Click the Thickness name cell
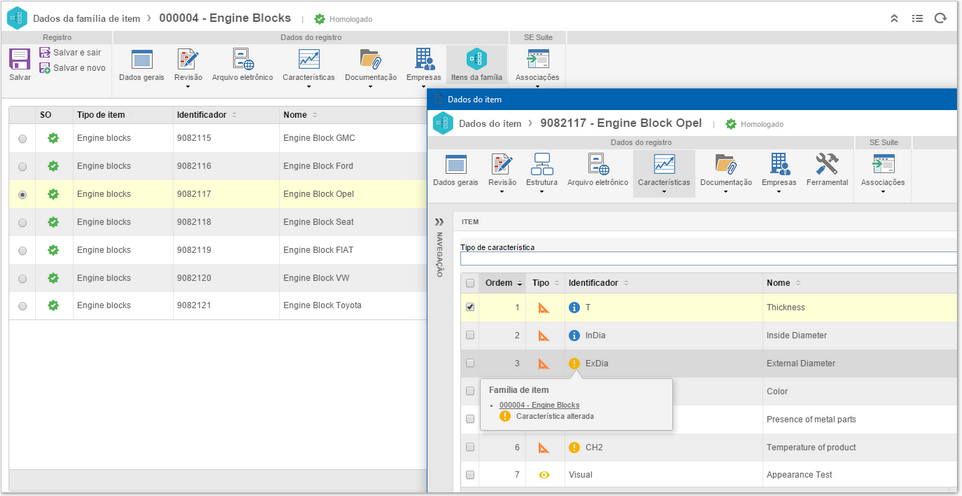 pos(786,308)
